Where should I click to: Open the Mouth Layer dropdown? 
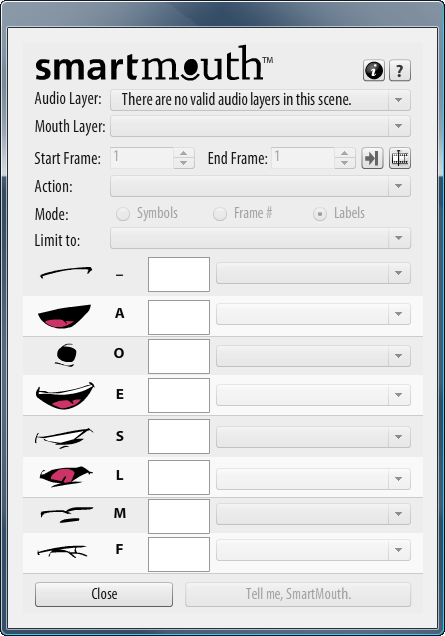260,126
